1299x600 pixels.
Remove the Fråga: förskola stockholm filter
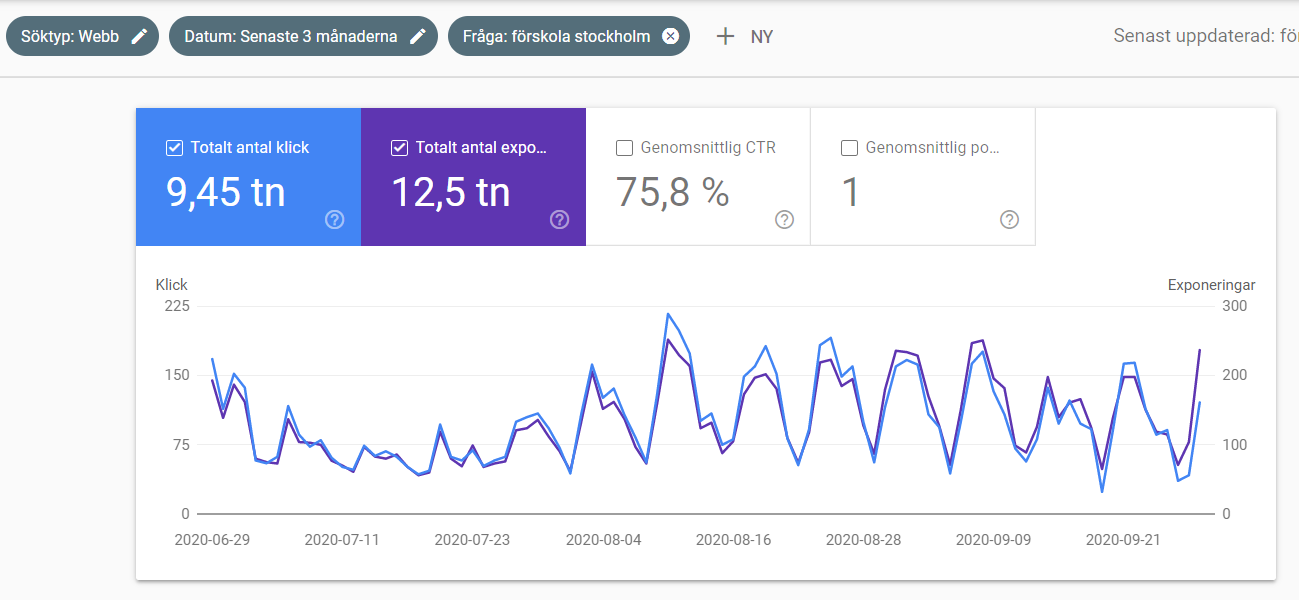pos(670,36)
